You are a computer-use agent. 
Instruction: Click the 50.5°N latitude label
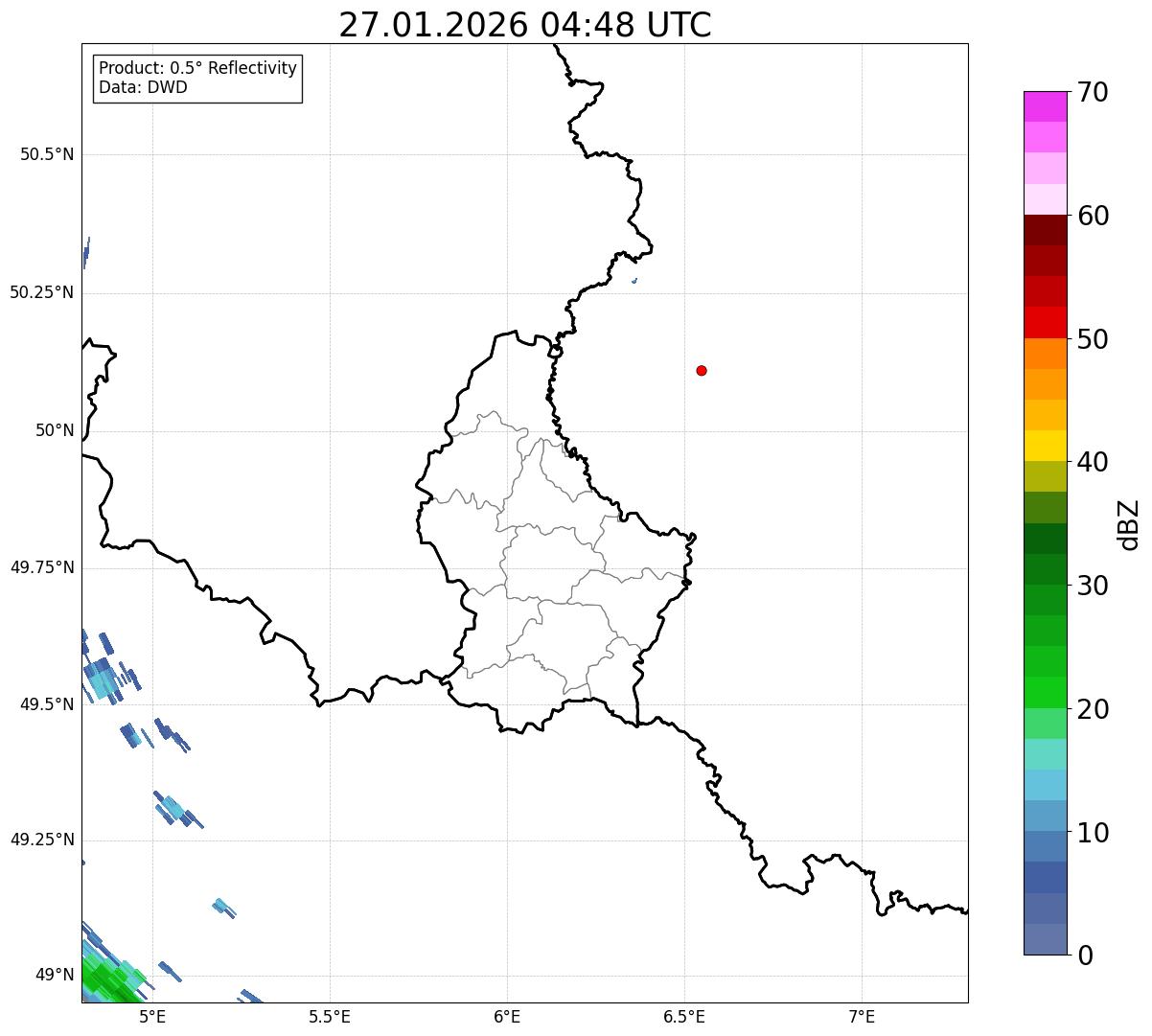click(47, 155)
